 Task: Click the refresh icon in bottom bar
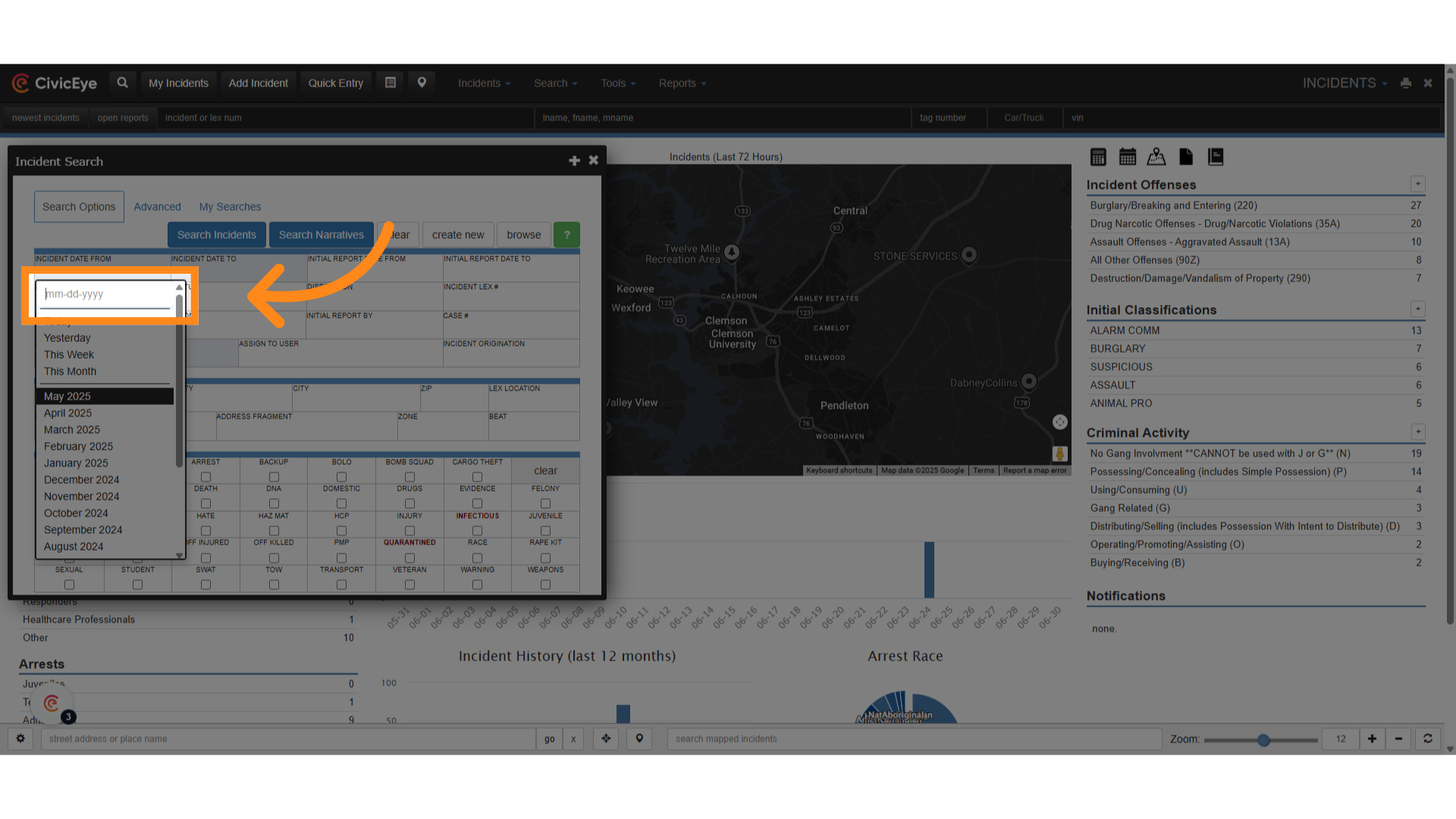pyautogui.click(x=1427, y=739)
